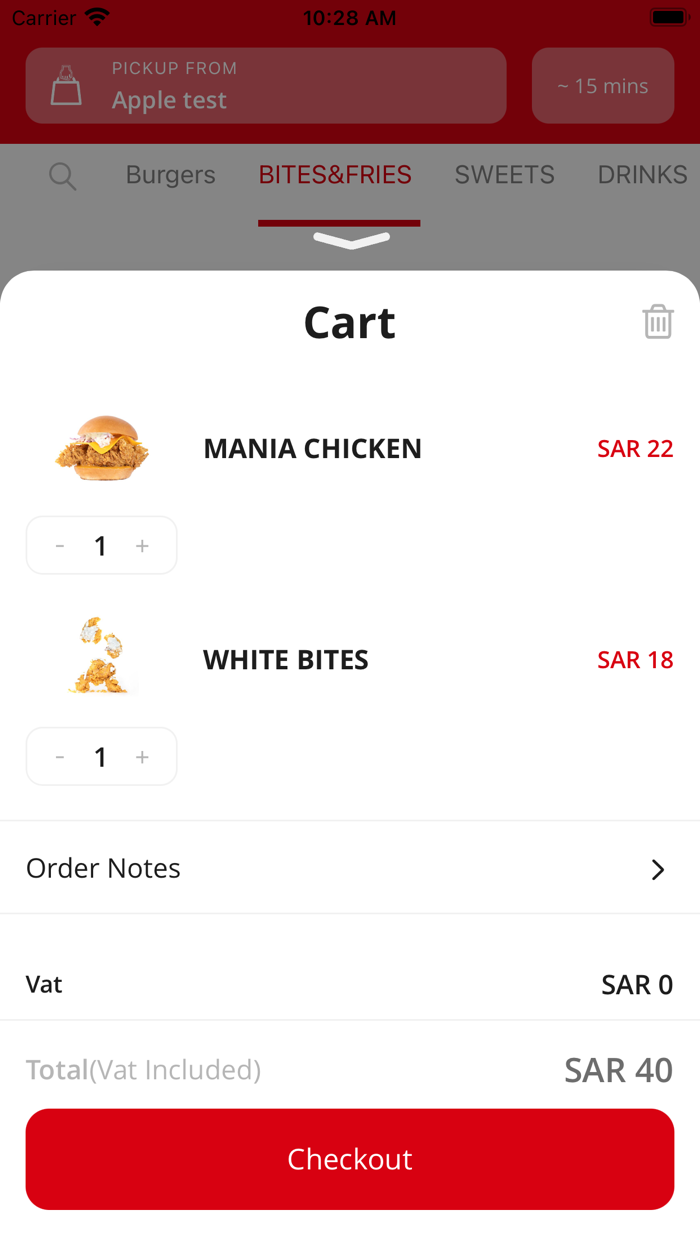The width and height of the screenshot is (700, 1244).
Task: Select the WHITE BITES product image
Action: pyautogui.click(x=101, y=655)
